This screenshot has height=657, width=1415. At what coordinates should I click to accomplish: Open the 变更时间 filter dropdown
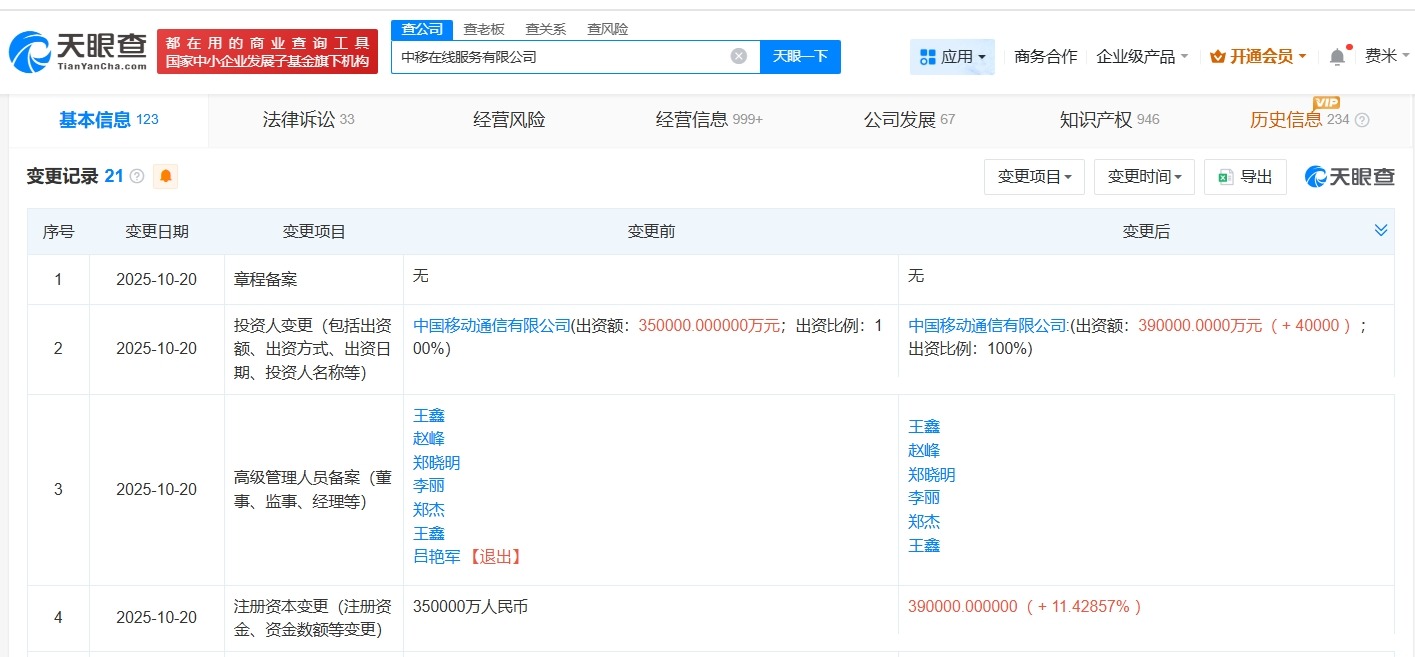(1143, 176)
